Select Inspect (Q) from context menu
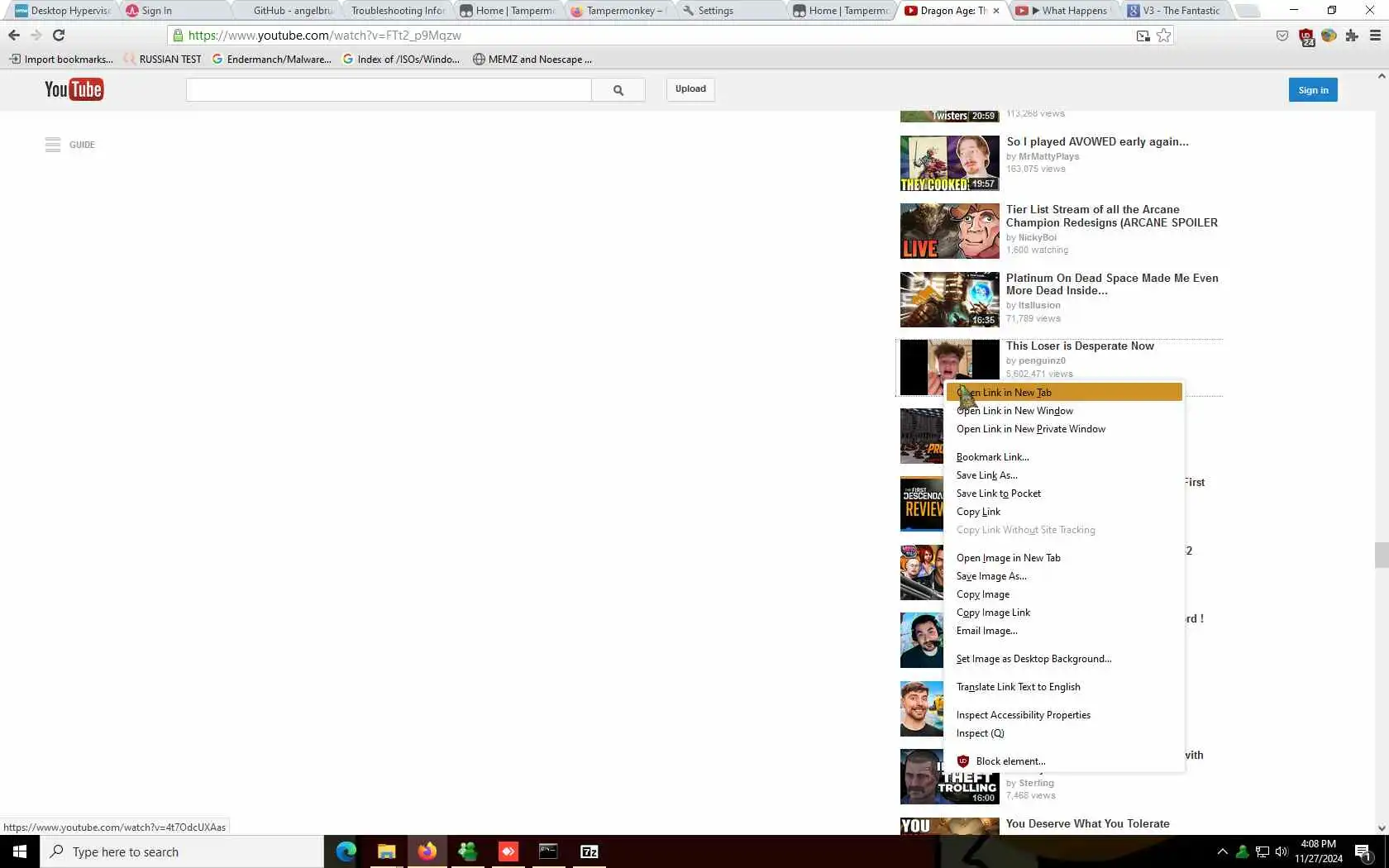The height and width of the screenshot is (868, 1389). (1064, 733)
